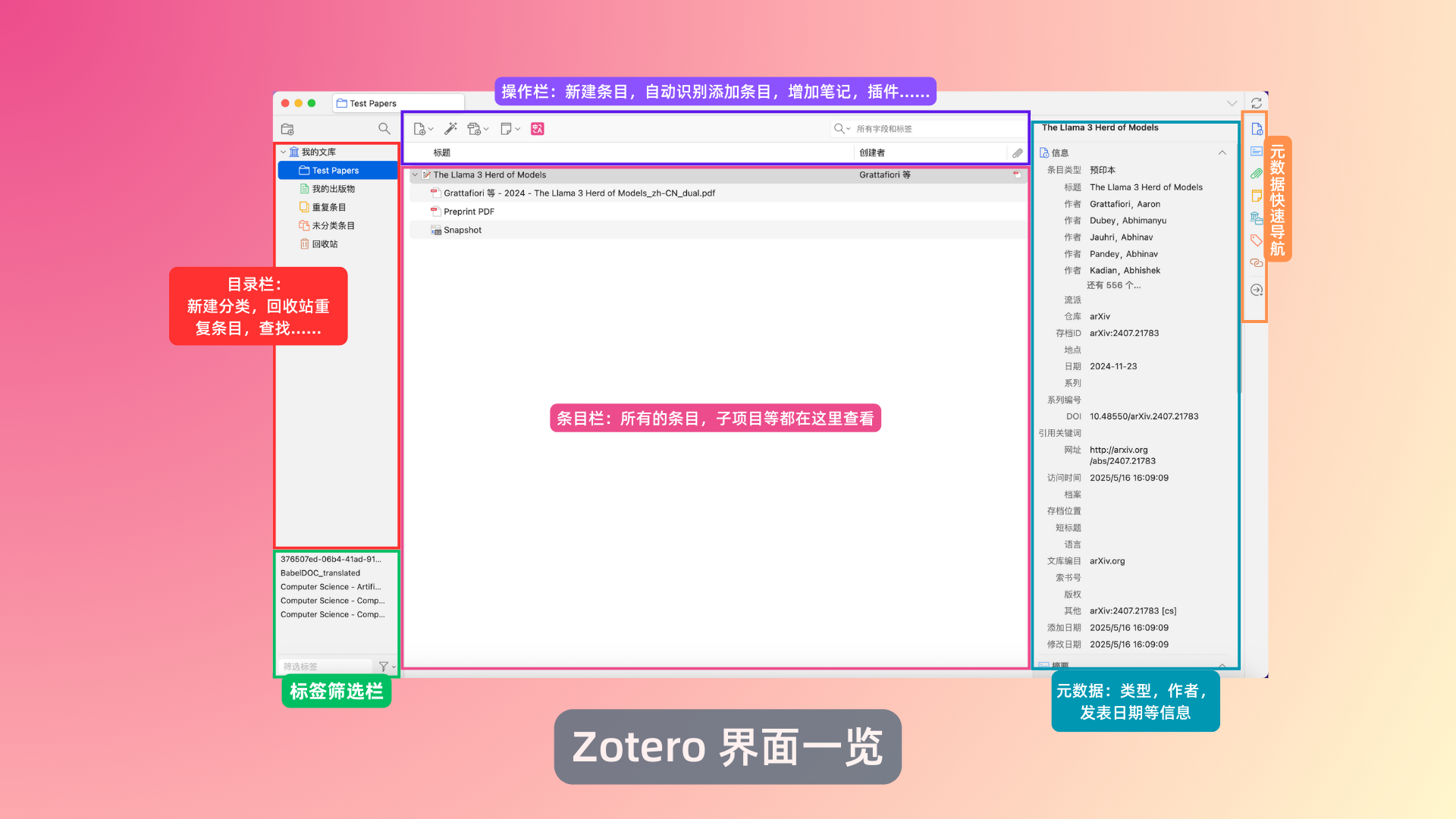Click author Jauhri, Abhinav field
The width and height of the screenshot is (1456, 819).
(x=1122, y=238)
